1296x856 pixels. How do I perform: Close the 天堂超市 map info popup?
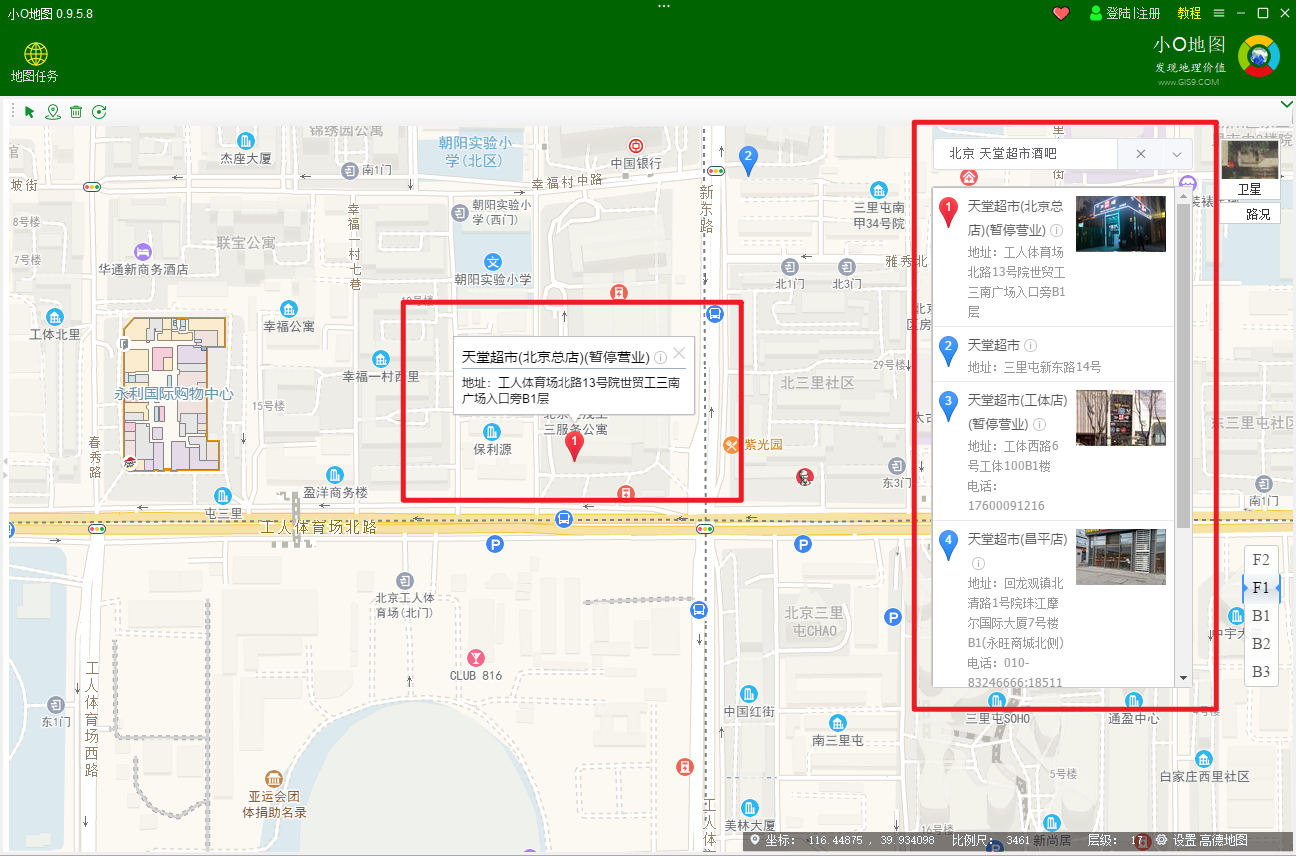(680, 352)
